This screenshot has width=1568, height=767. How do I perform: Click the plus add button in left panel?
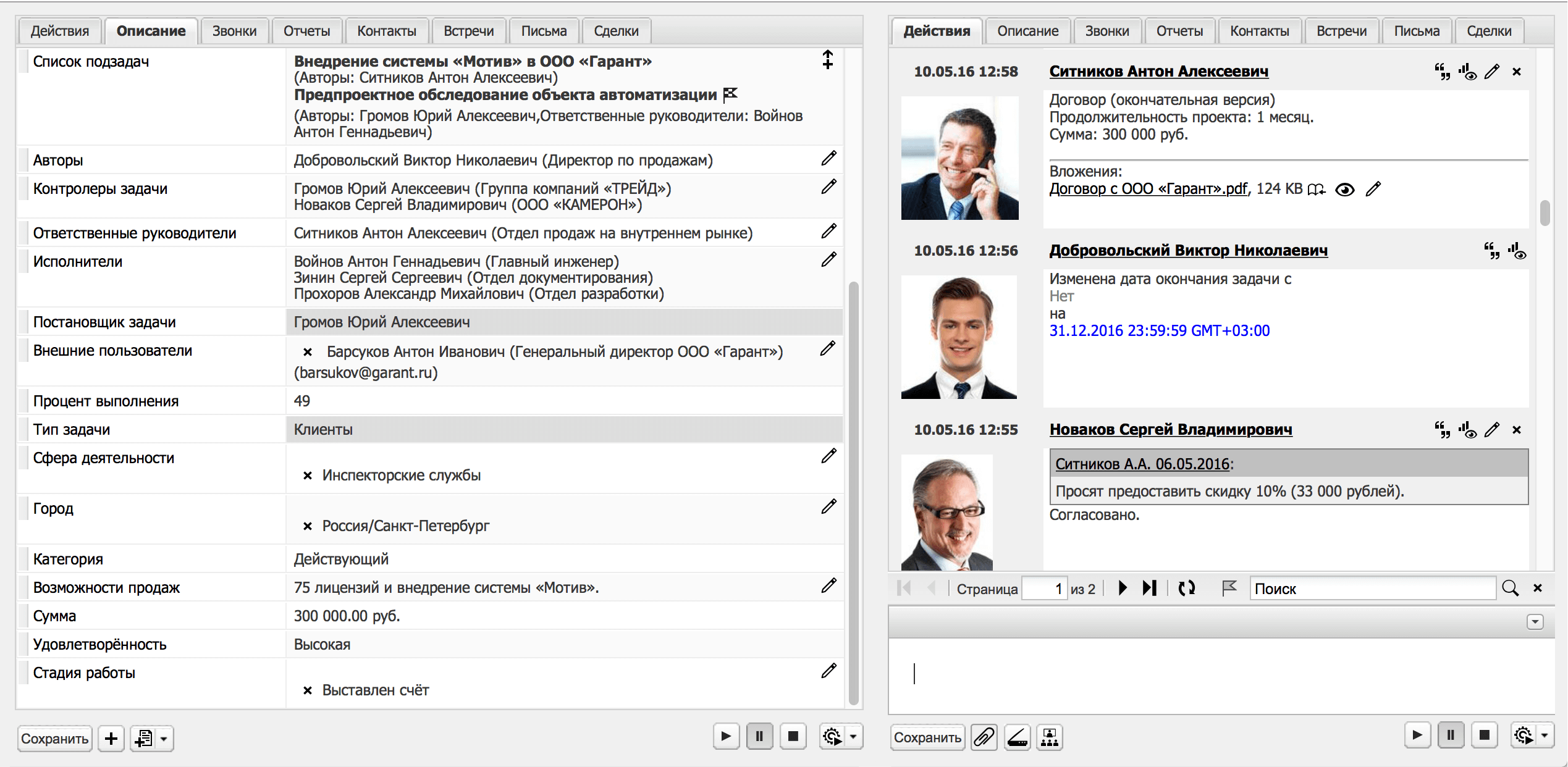click(x=111, y=739)
